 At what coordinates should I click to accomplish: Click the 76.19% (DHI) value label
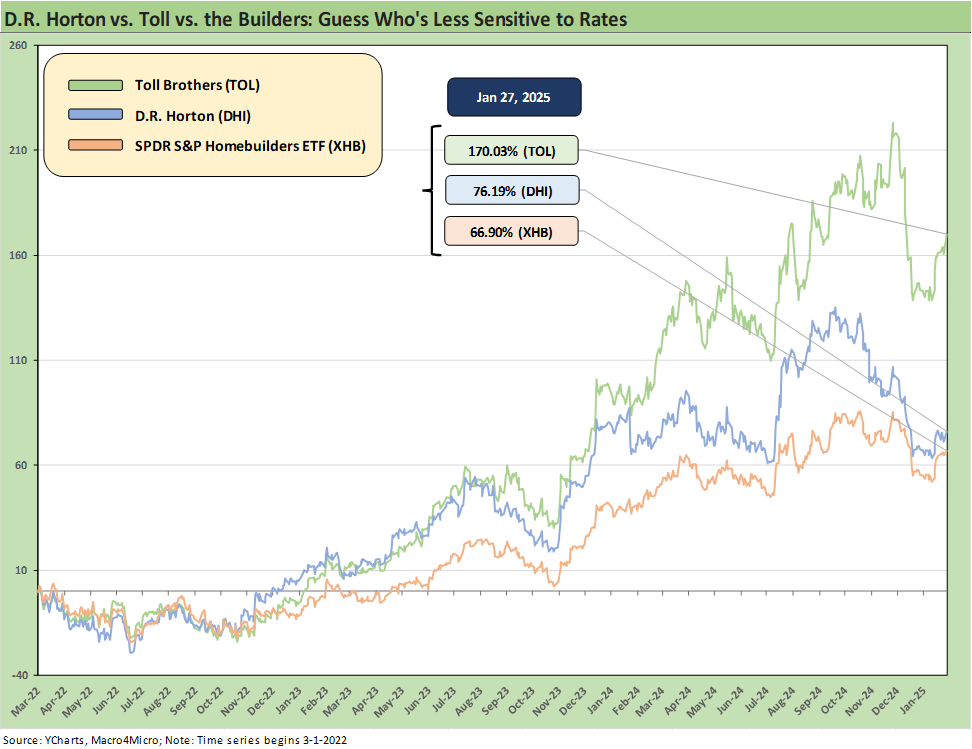(512, 191)
